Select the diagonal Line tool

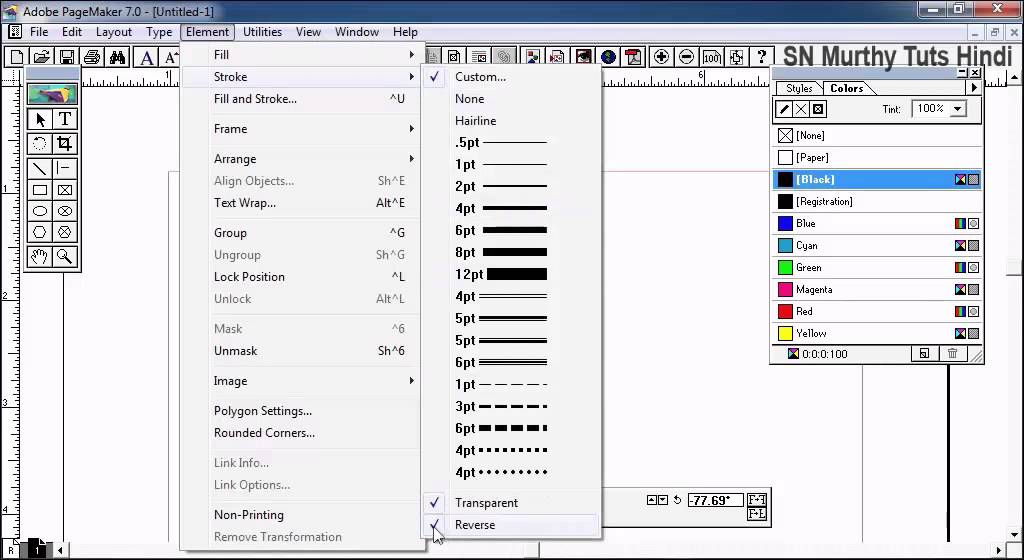pos(40,168)
